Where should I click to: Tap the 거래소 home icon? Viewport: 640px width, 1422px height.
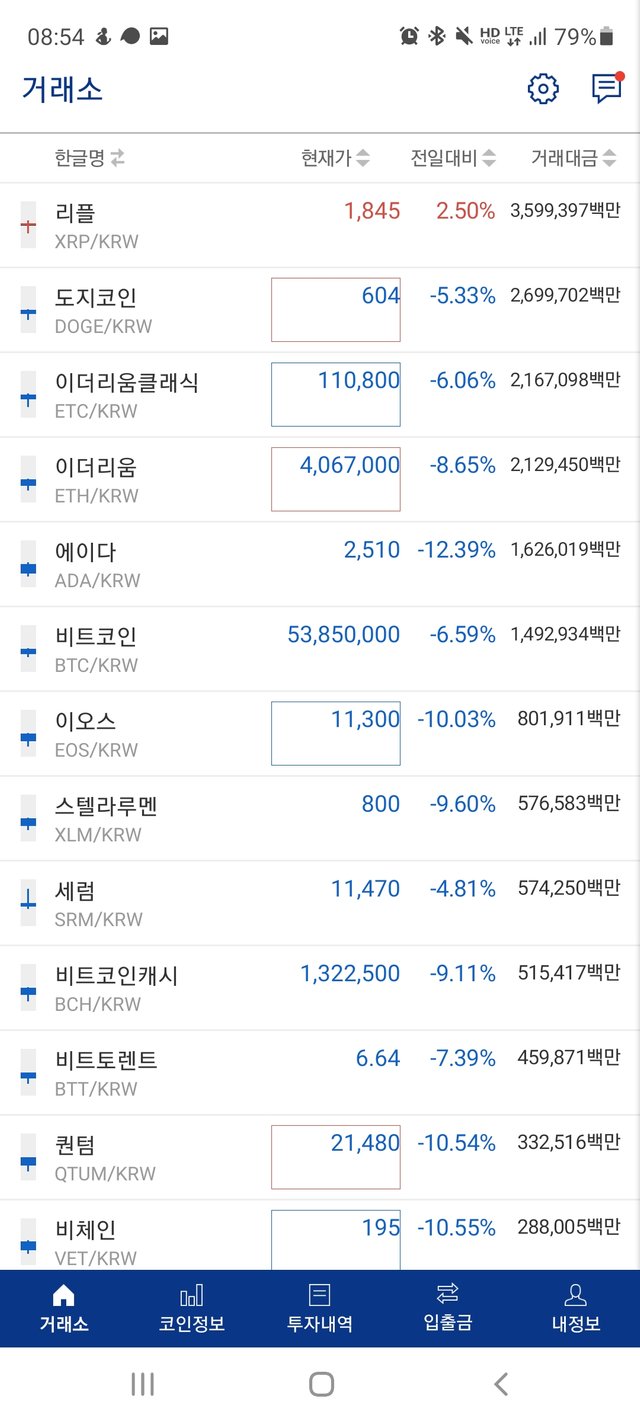click(x=64, y=1295)
